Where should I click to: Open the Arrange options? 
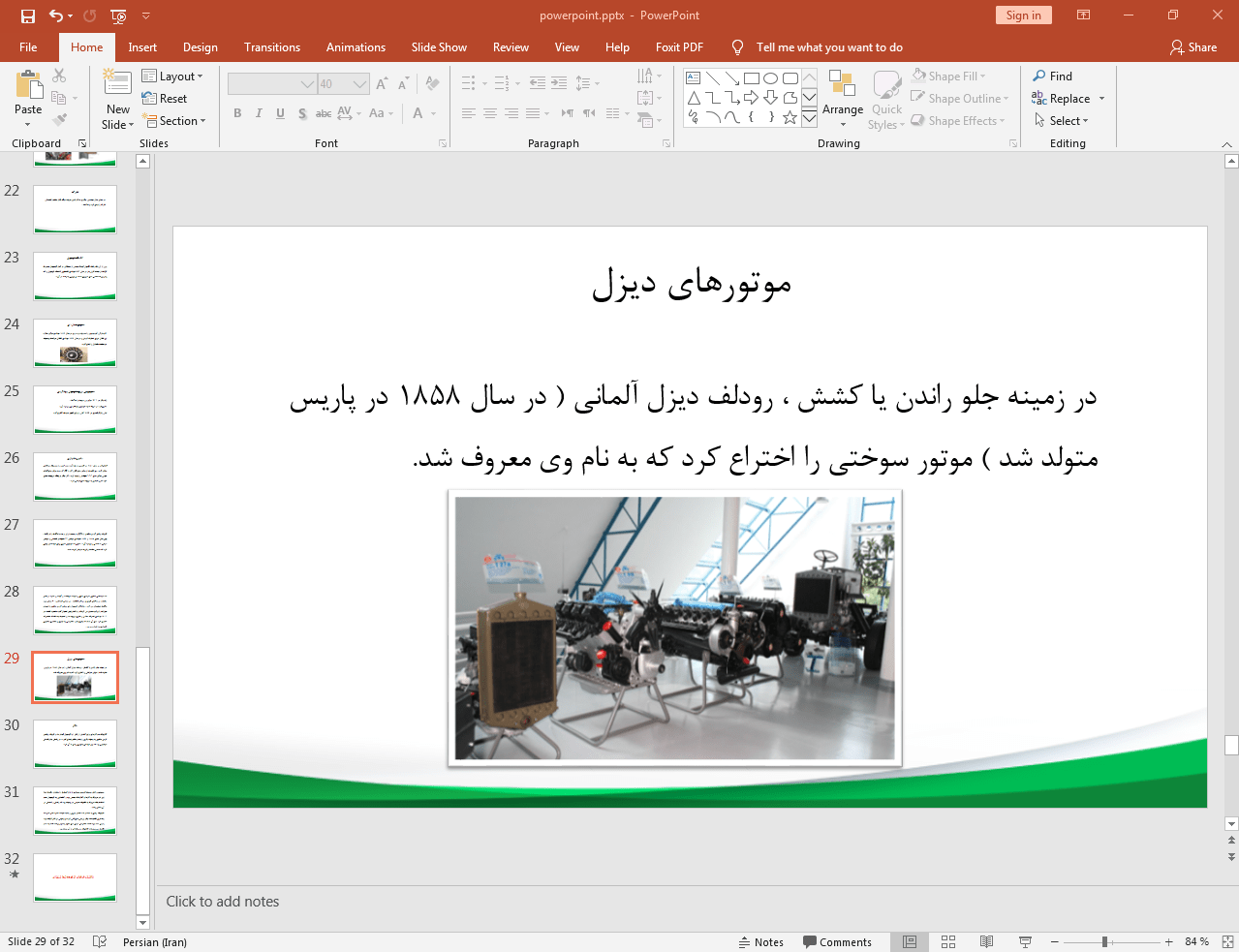843,99
